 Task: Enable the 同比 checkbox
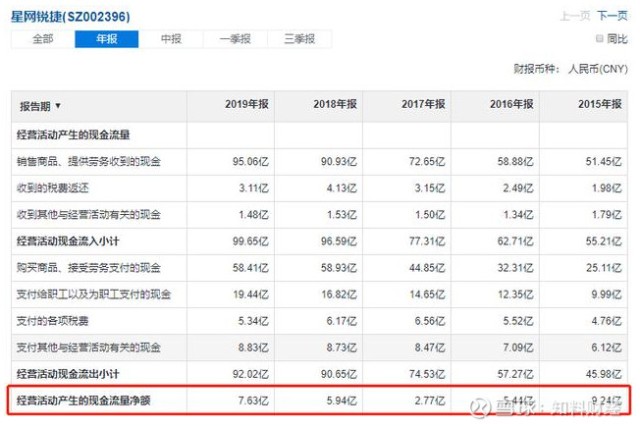[x=600, y=39]
